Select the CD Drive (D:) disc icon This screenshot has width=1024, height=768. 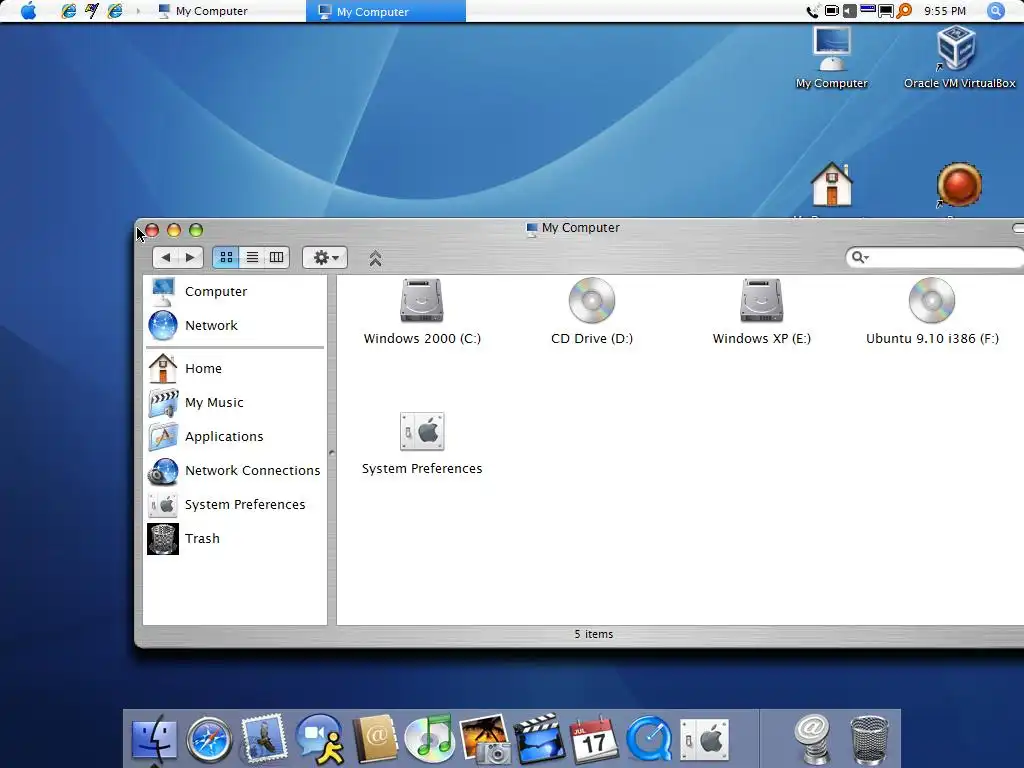pos(592,300)
